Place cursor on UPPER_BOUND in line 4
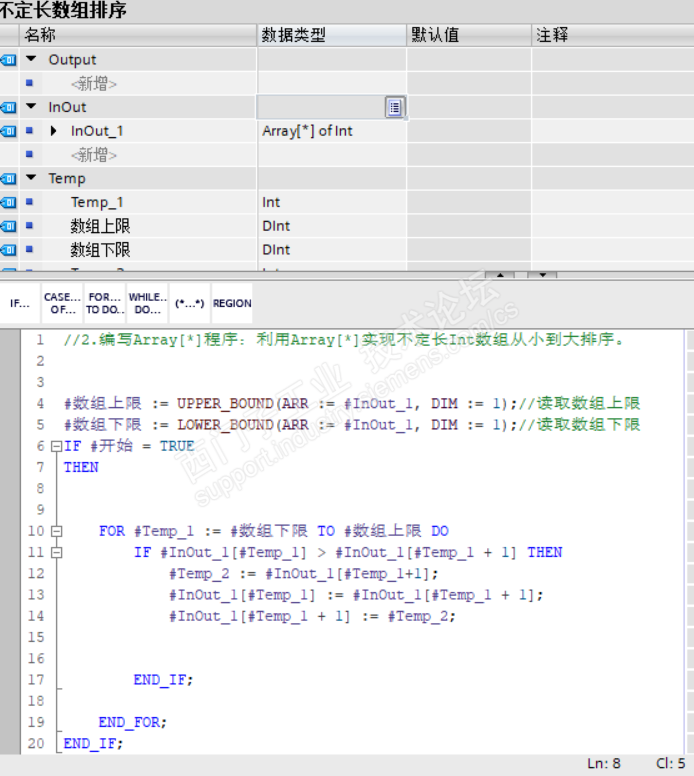 pos(225,404)
